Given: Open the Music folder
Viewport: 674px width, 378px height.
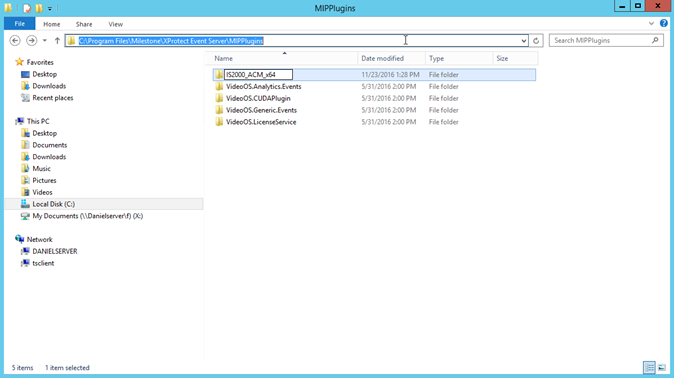Looking at the screenshot, I should coord(41,169).
